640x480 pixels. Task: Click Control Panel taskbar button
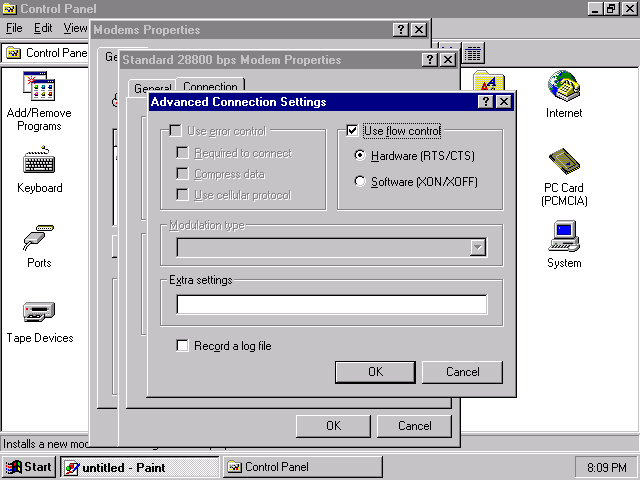(x=302, y=467)
